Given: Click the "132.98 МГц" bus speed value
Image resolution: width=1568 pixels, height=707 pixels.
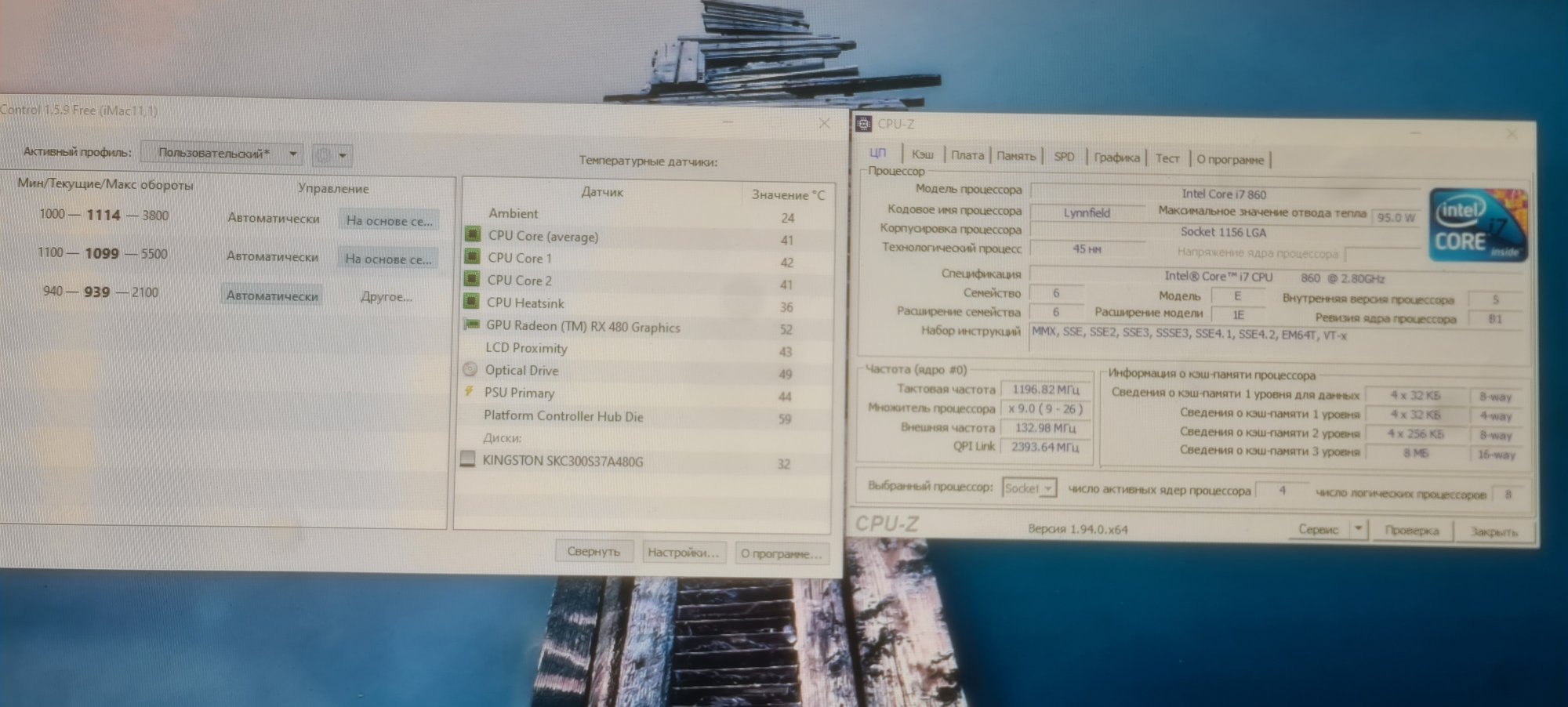Looking at the screenshot, I should [1045, 428].
